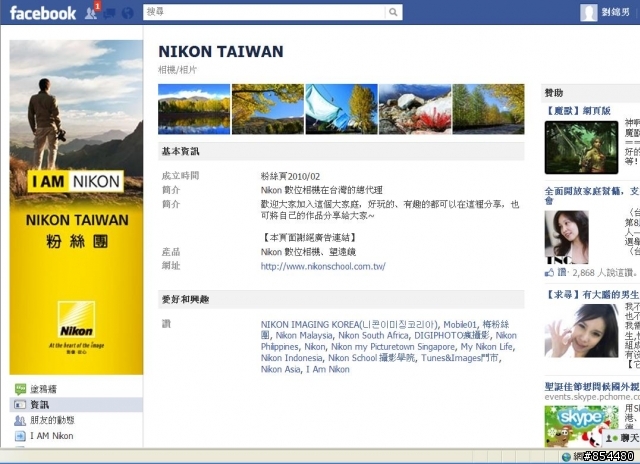Screen dimensions: 640x464
Task: Open the notifications globe icon
Action: click(x=127, y=13)
